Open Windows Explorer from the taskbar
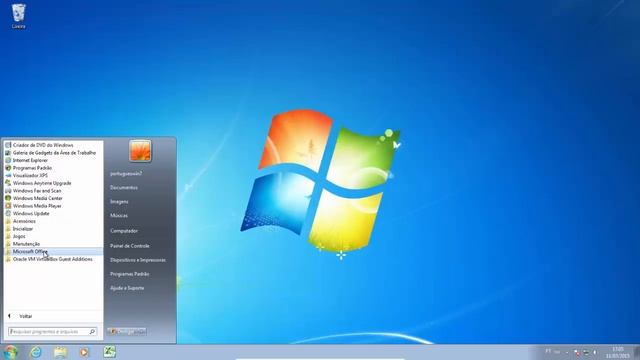 [60, 352]
